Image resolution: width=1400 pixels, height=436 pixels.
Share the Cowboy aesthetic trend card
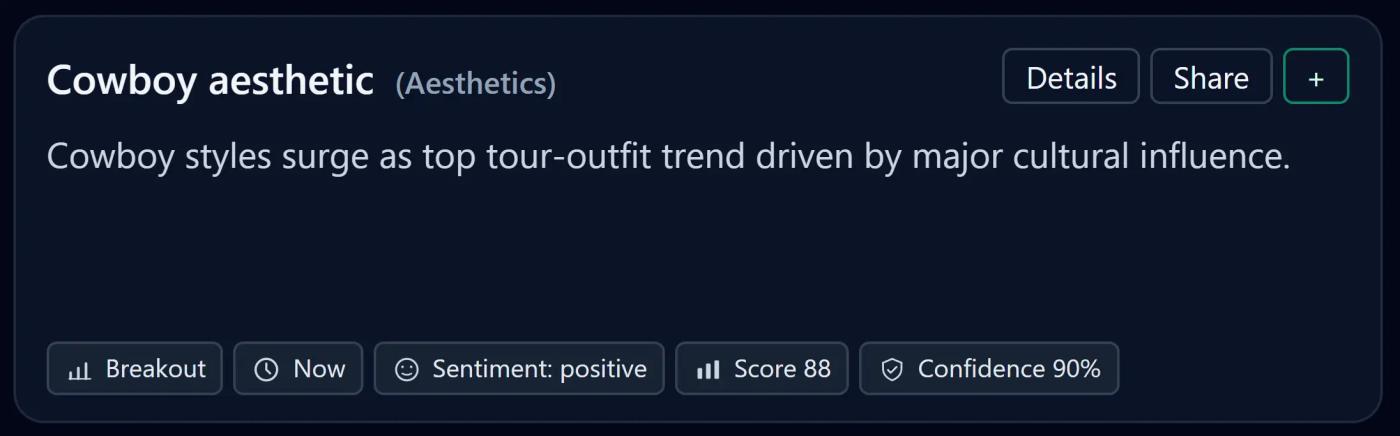[1210, 77]
